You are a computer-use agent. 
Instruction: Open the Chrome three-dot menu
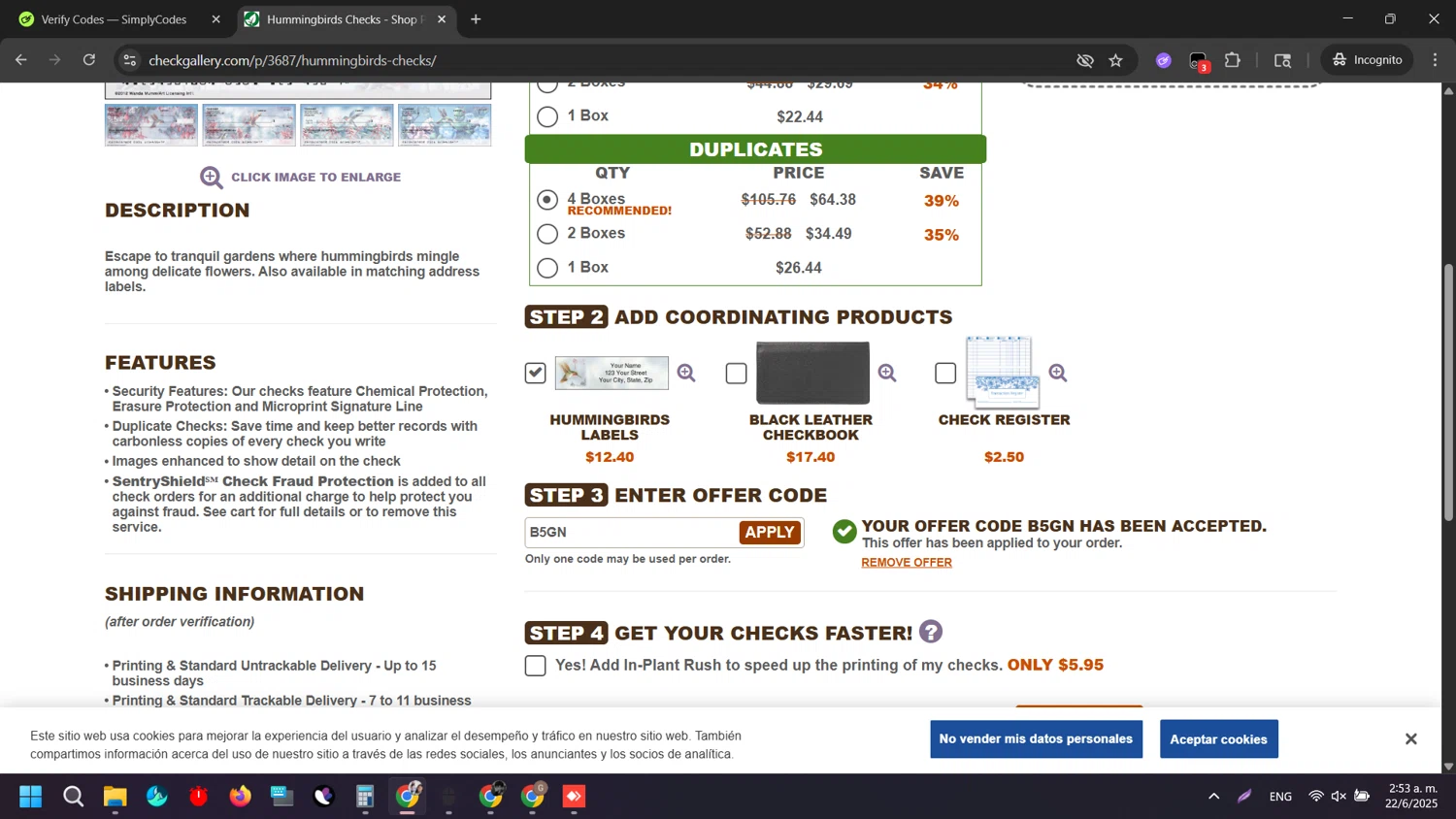click(1436, 60)
